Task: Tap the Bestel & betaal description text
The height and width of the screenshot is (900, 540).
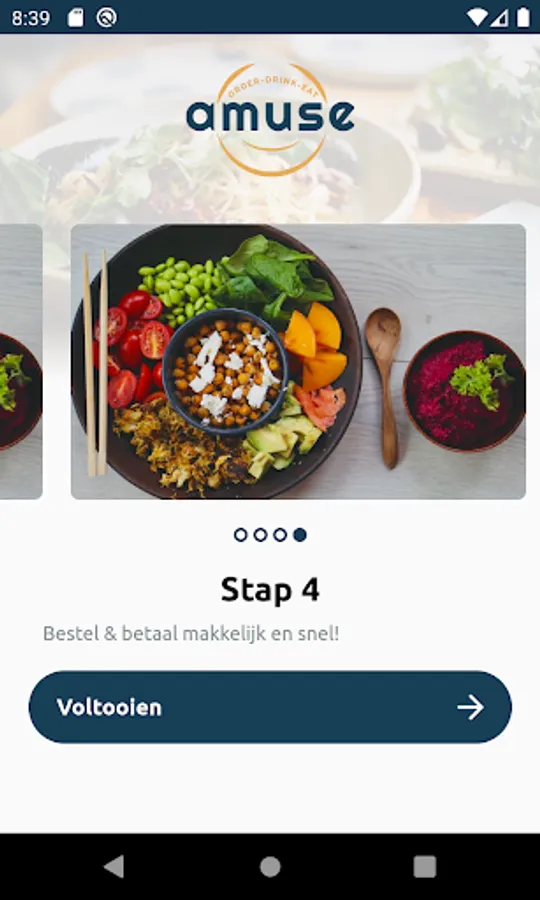Action: coord(191,634)
